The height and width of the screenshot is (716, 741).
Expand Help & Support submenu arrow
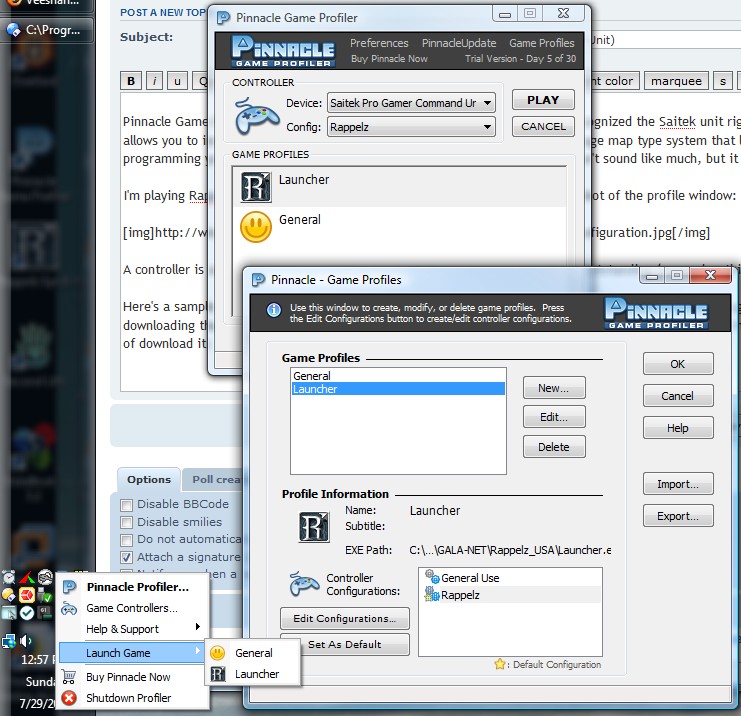click(x=198, y=627)
